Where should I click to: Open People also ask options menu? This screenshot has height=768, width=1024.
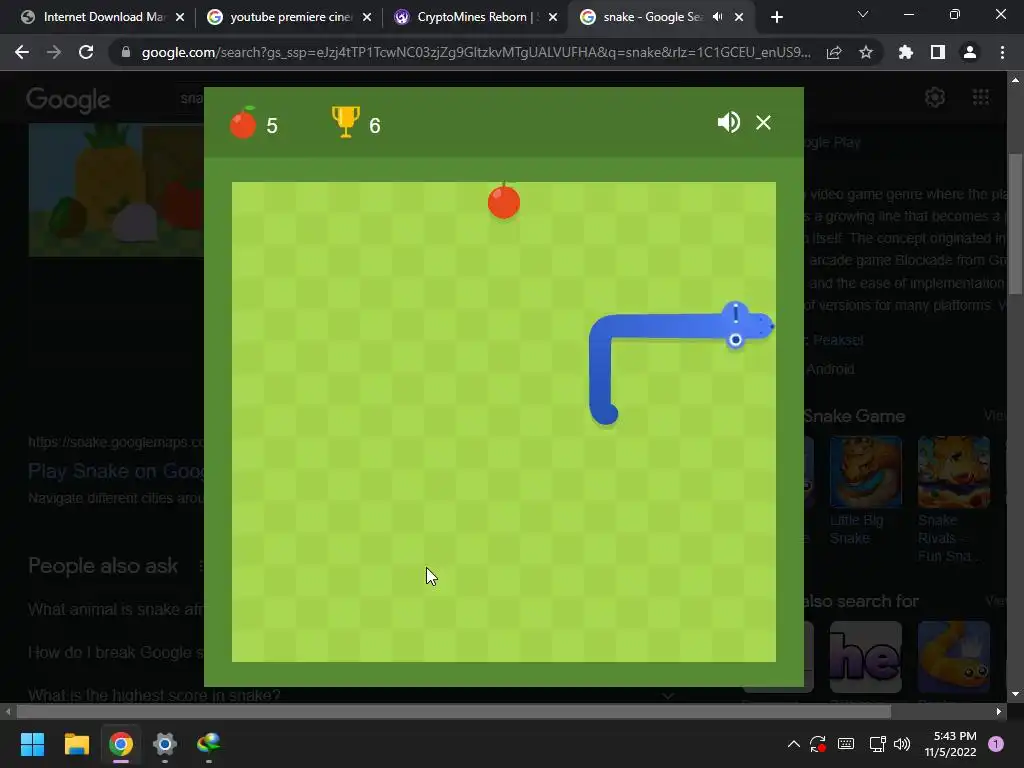[x=200, y=566]
